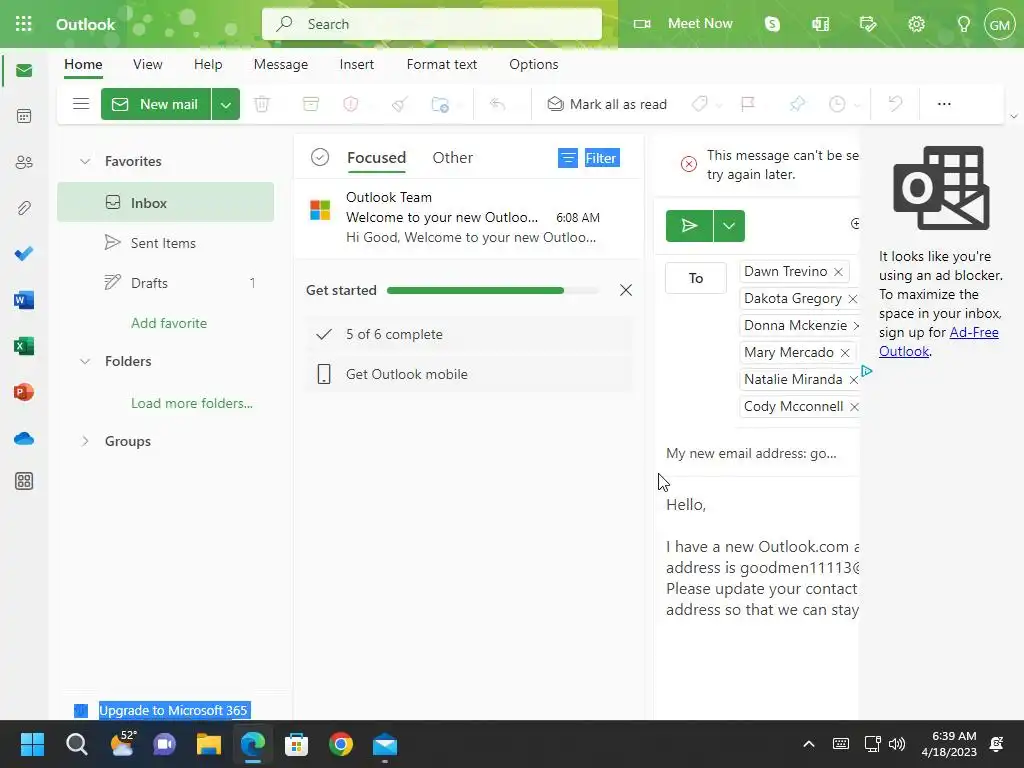Open Sent Items folder

click(x=165, y=243)
